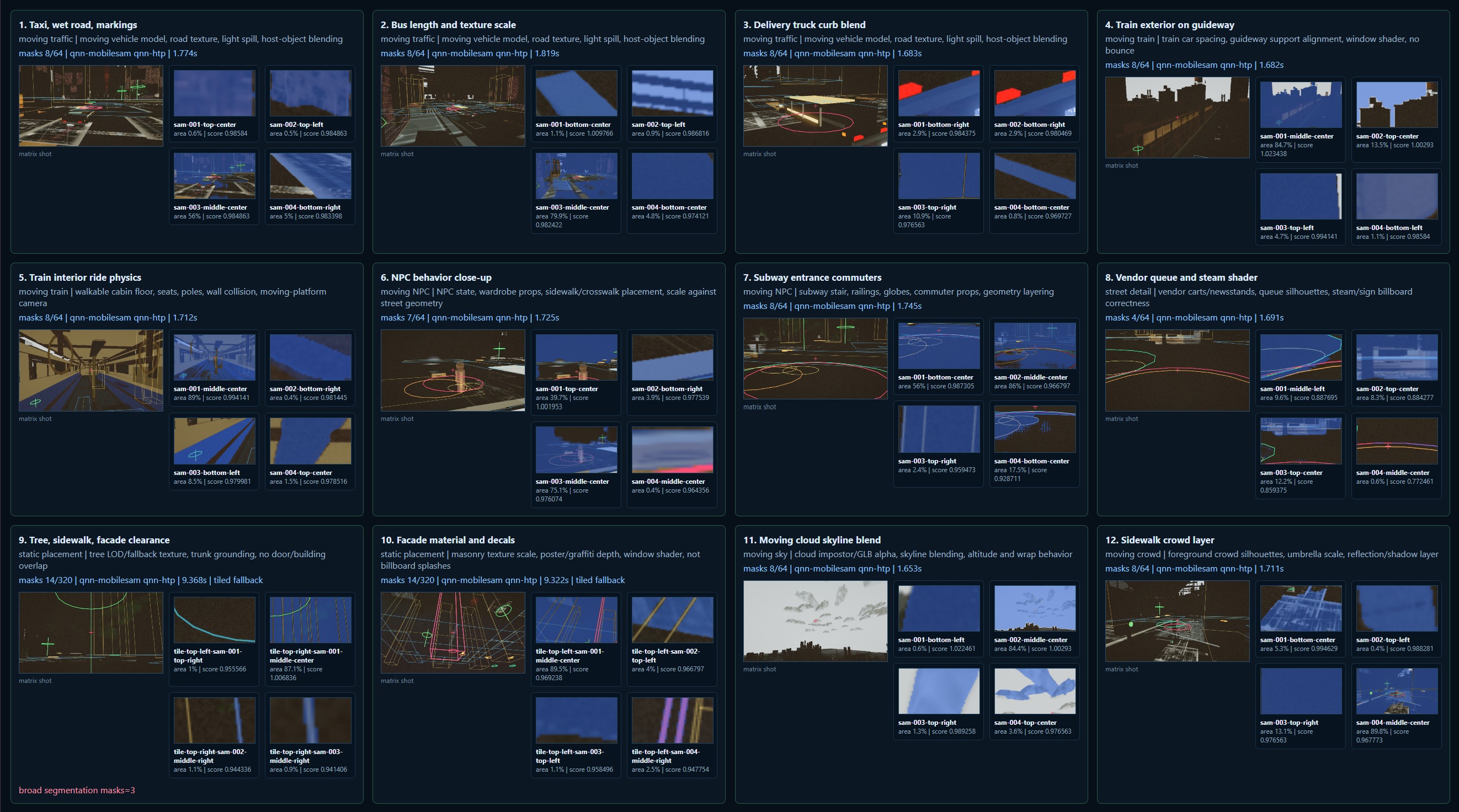Click the heading '3. Delivery truck curb blend'

804,25
